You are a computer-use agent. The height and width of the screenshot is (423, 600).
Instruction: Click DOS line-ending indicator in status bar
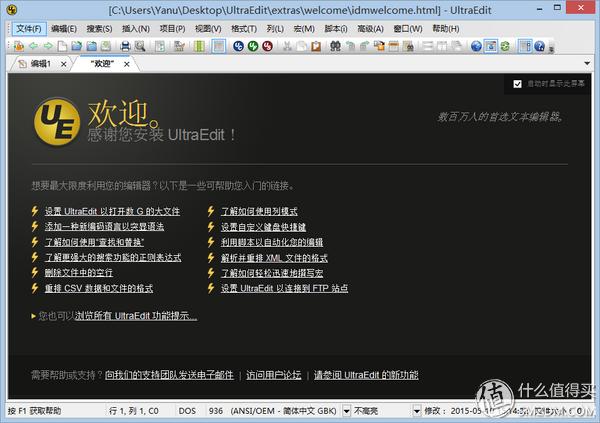[187, 411]
